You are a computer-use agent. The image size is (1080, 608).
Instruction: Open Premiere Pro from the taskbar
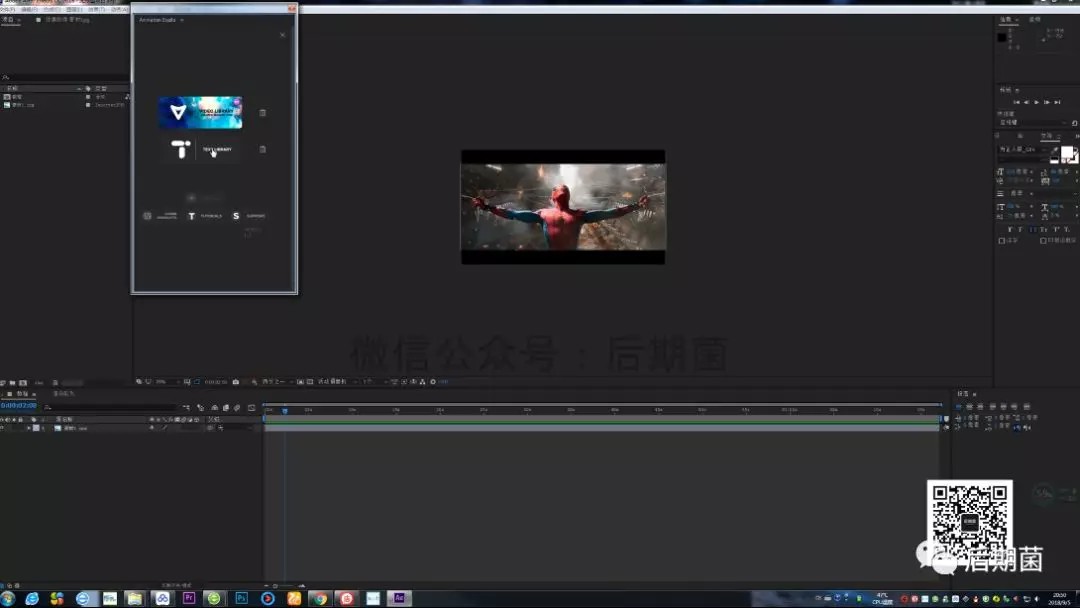coord(189,598)
